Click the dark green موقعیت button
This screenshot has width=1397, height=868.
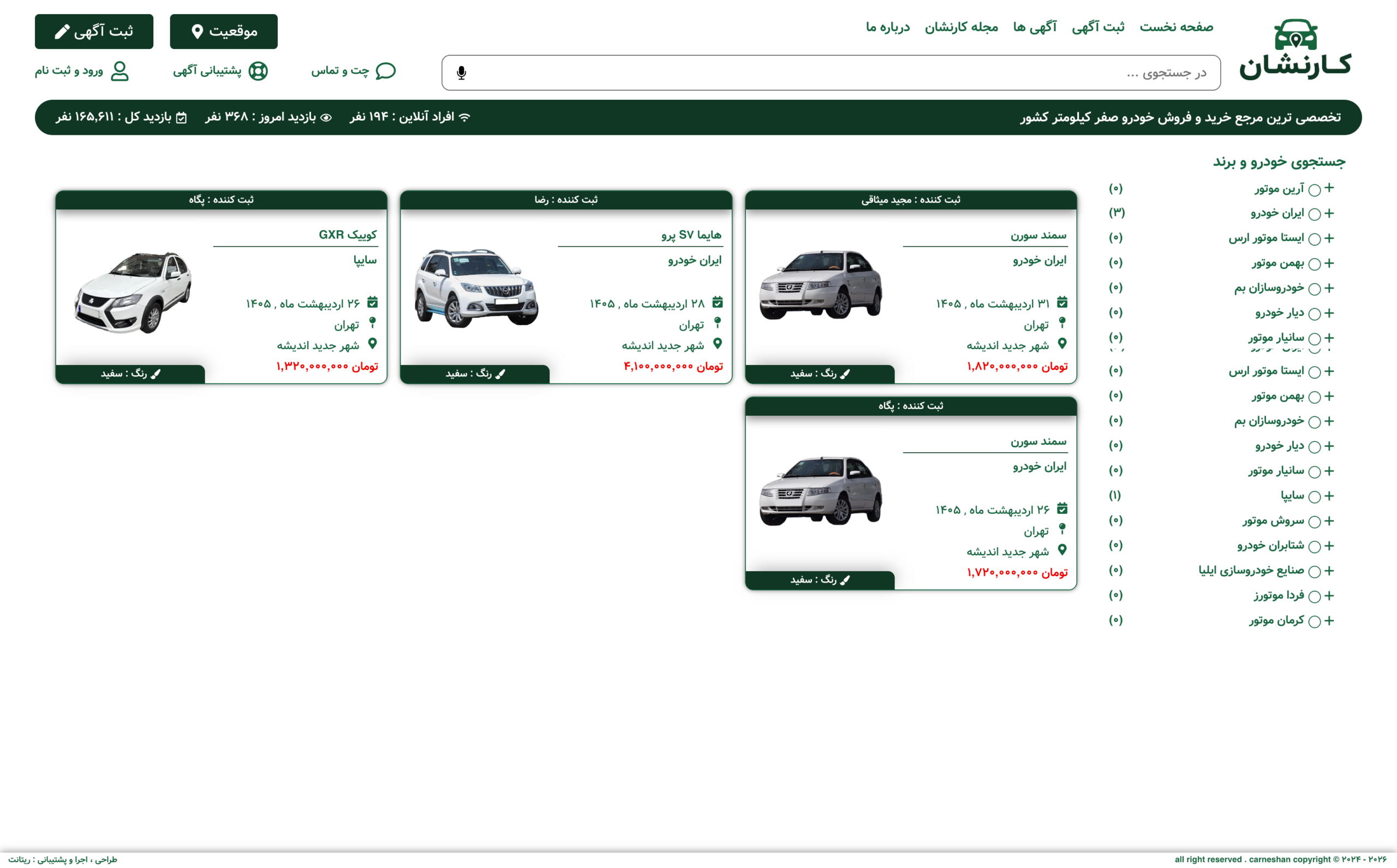tap(223, 32)
